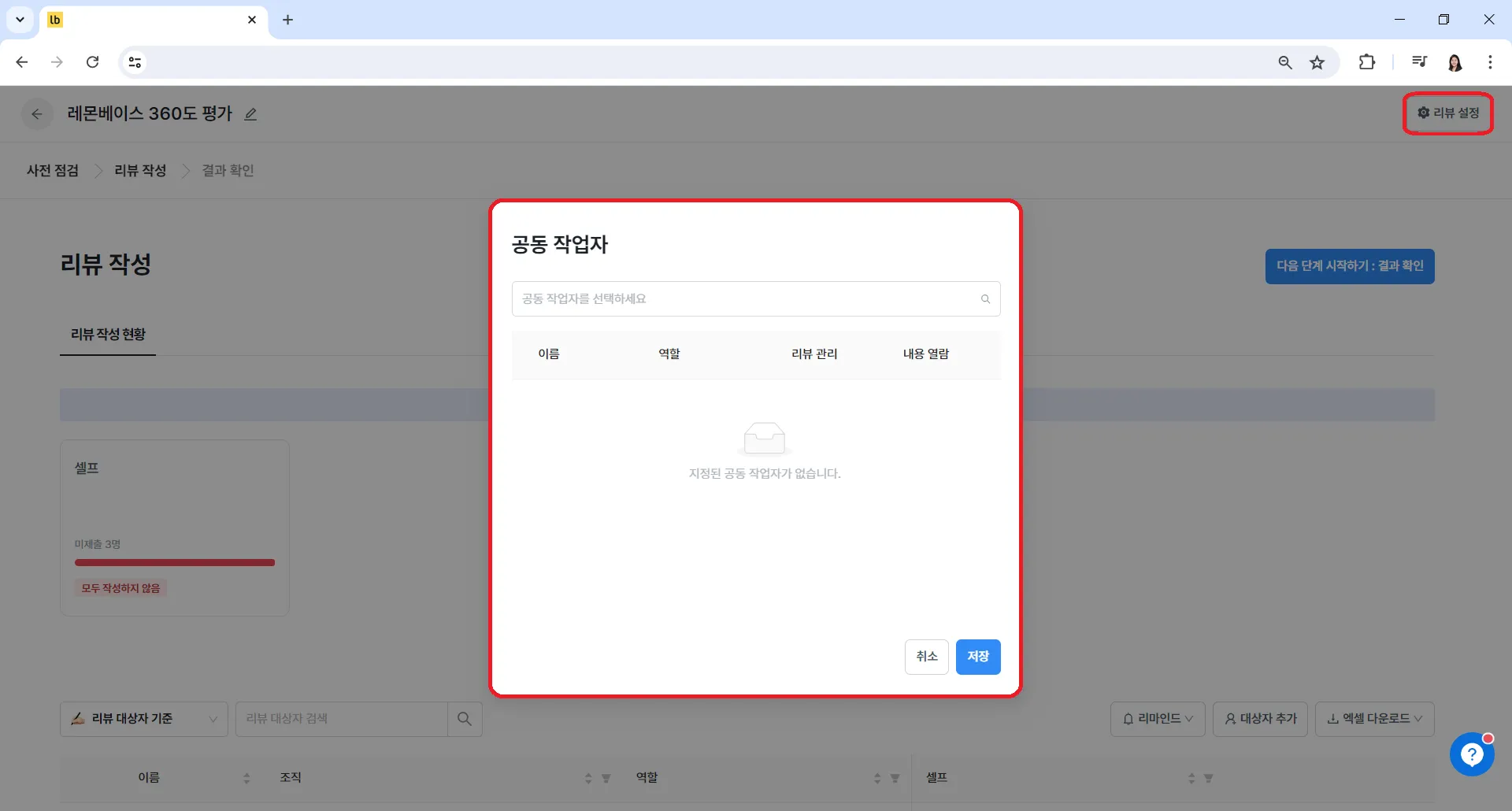Open the help chat bubble icon

[x=1472, y=754]
